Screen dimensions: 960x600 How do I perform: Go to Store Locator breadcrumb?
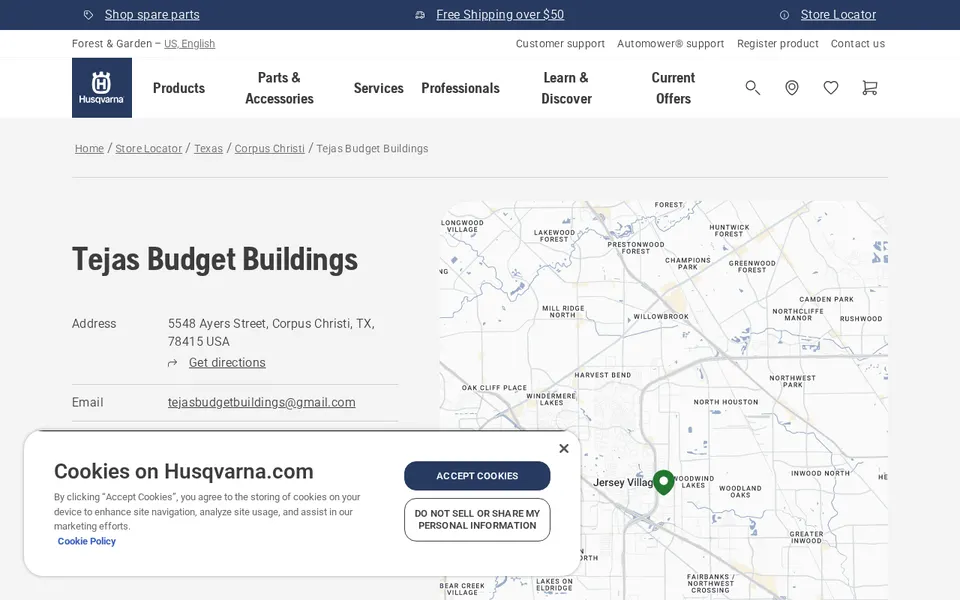(149, 149)
